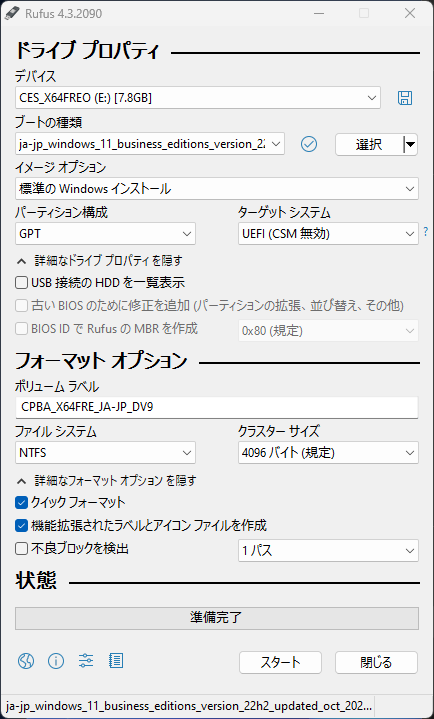The height and width of the screenshot is (719, 434).
Task: Uncheck 機能拡張されたラベルとアイコン ファイルを作成
Action: pos(22,525)
